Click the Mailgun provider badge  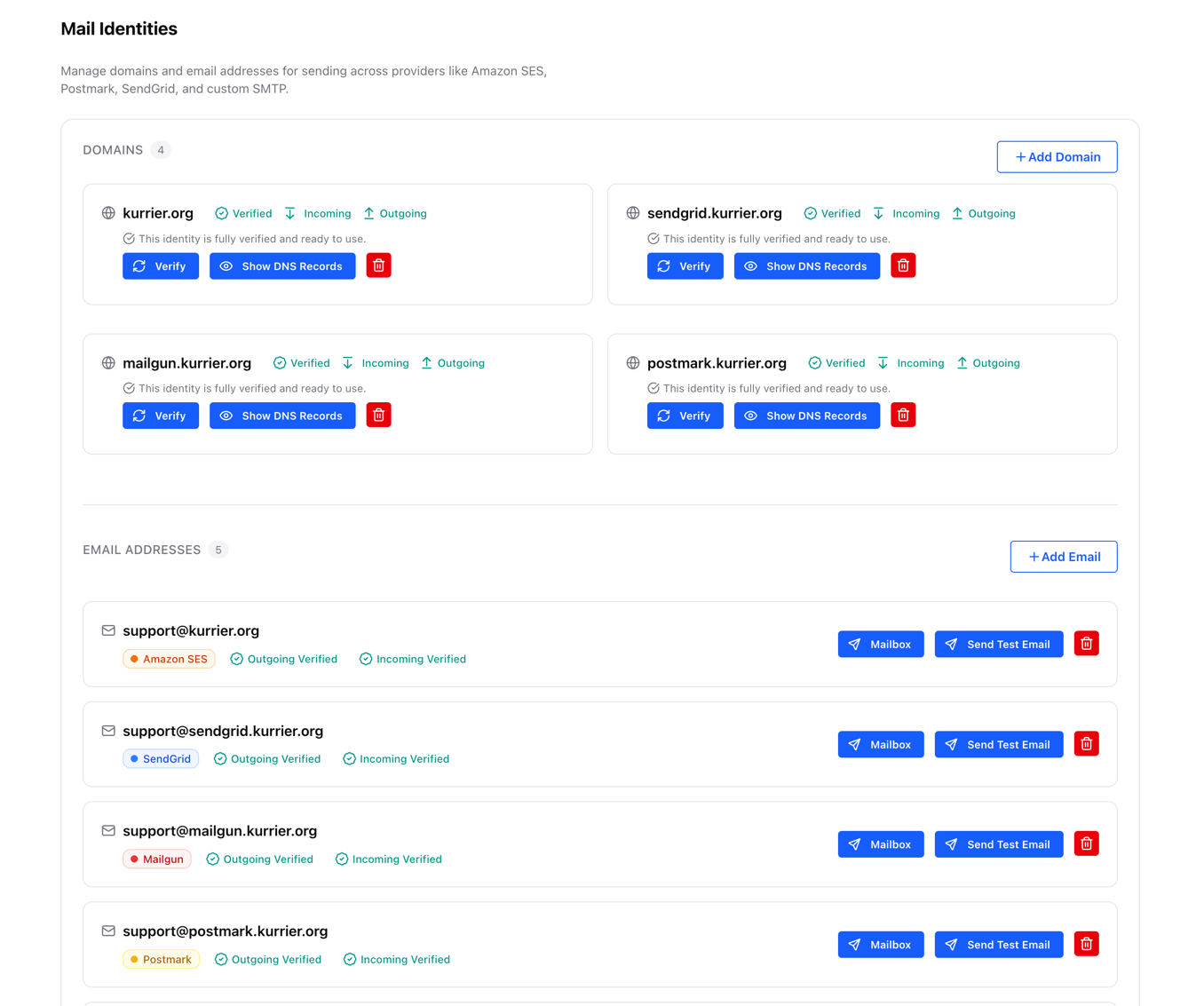(x=156, y=859)
